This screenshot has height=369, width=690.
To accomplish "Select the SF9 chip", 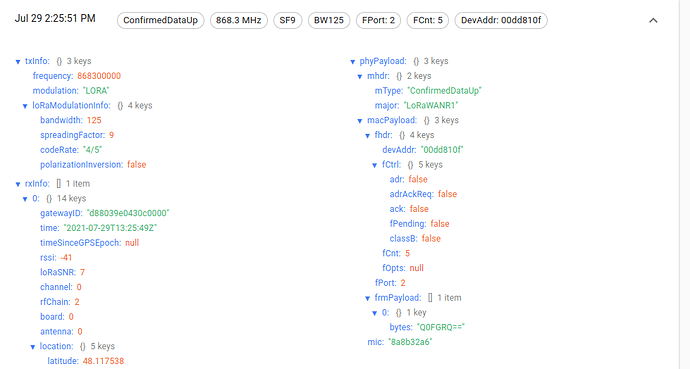I will coord(287,20).
